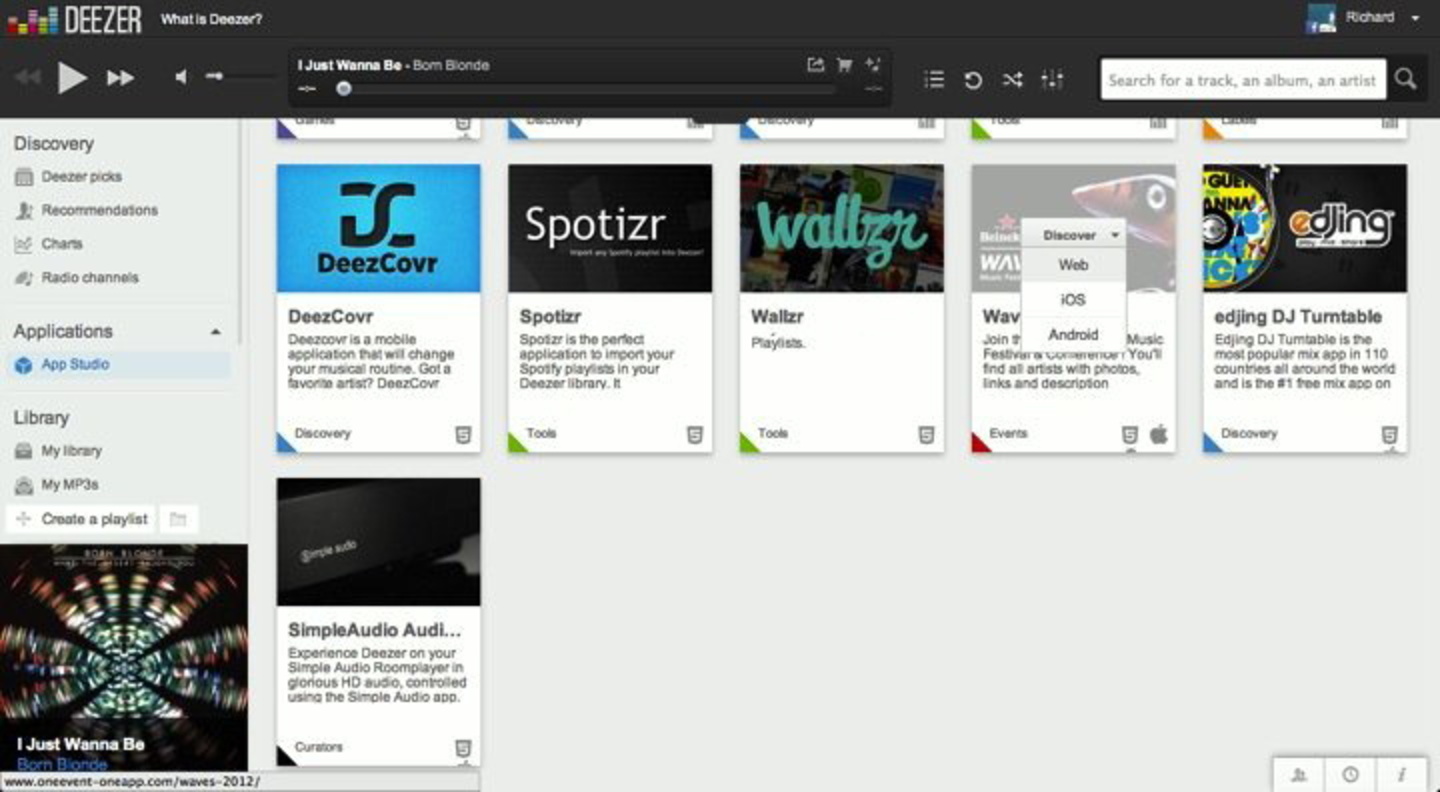Collapse the Applications section arrow

click(x=215, y=332)
